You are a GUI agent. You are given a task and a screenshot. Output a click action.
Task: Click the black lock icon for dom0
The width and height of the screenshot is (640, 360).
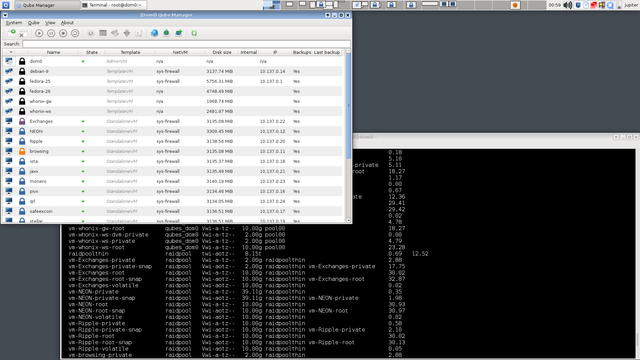(x=22, y=61)
